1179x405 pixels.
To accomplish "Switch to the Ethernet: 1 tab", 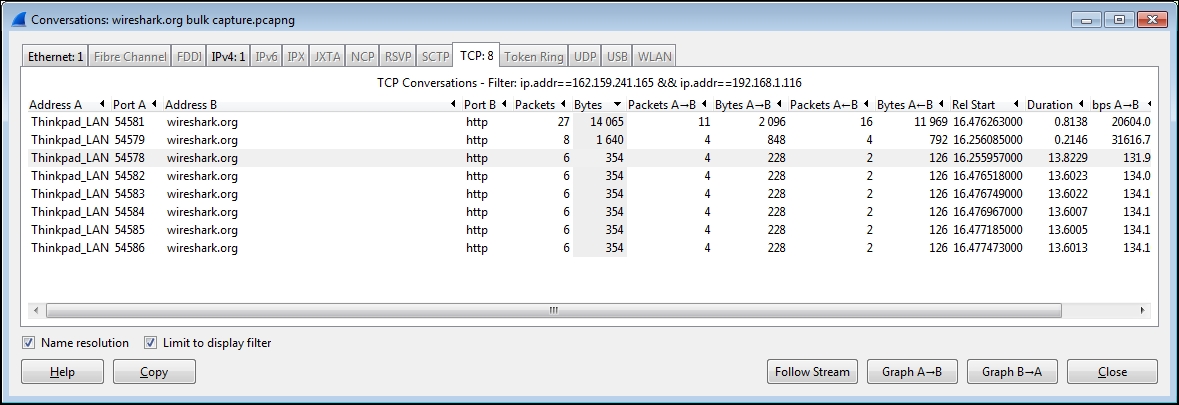I will [x=56, y=56].
